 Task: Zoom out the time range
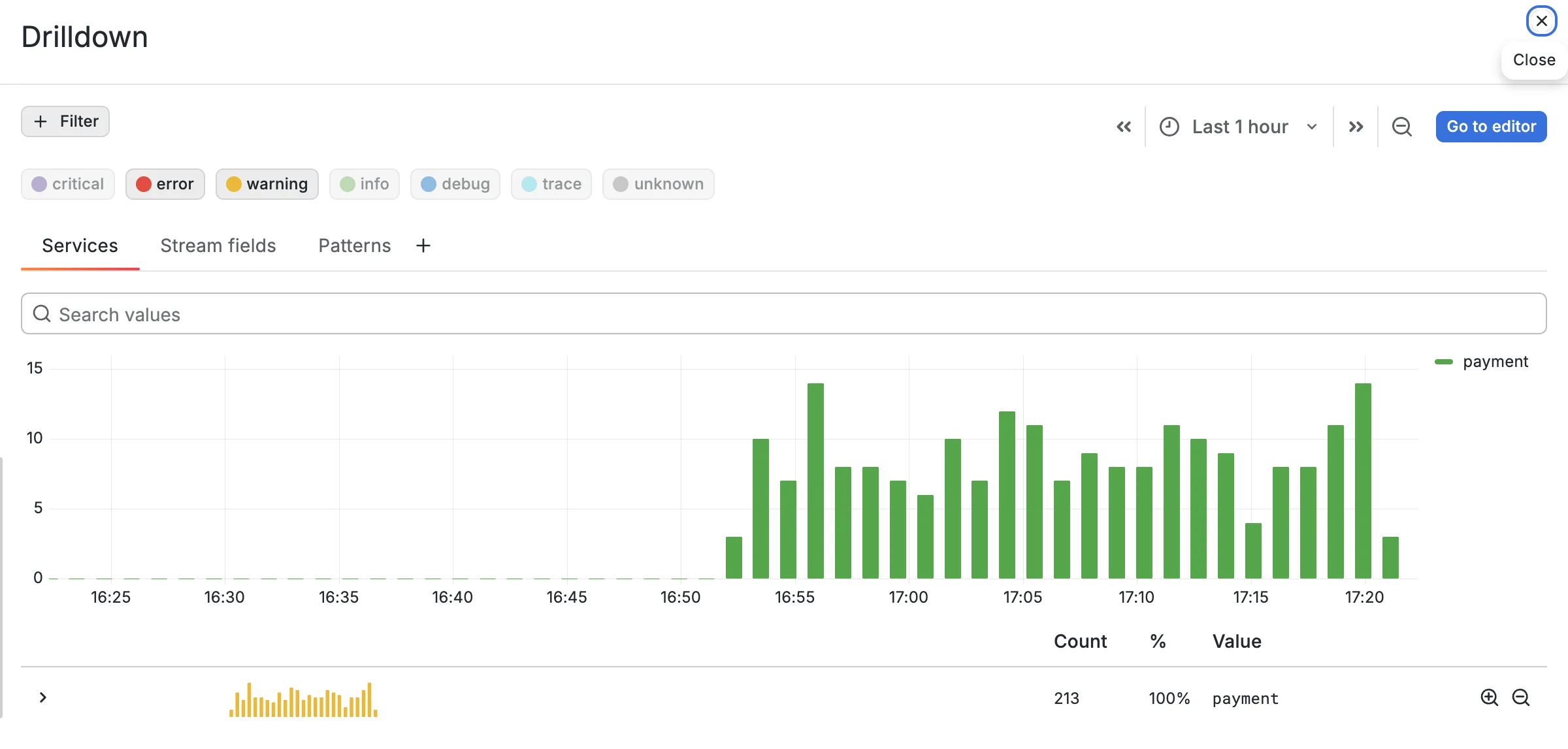coord(1402,127)
